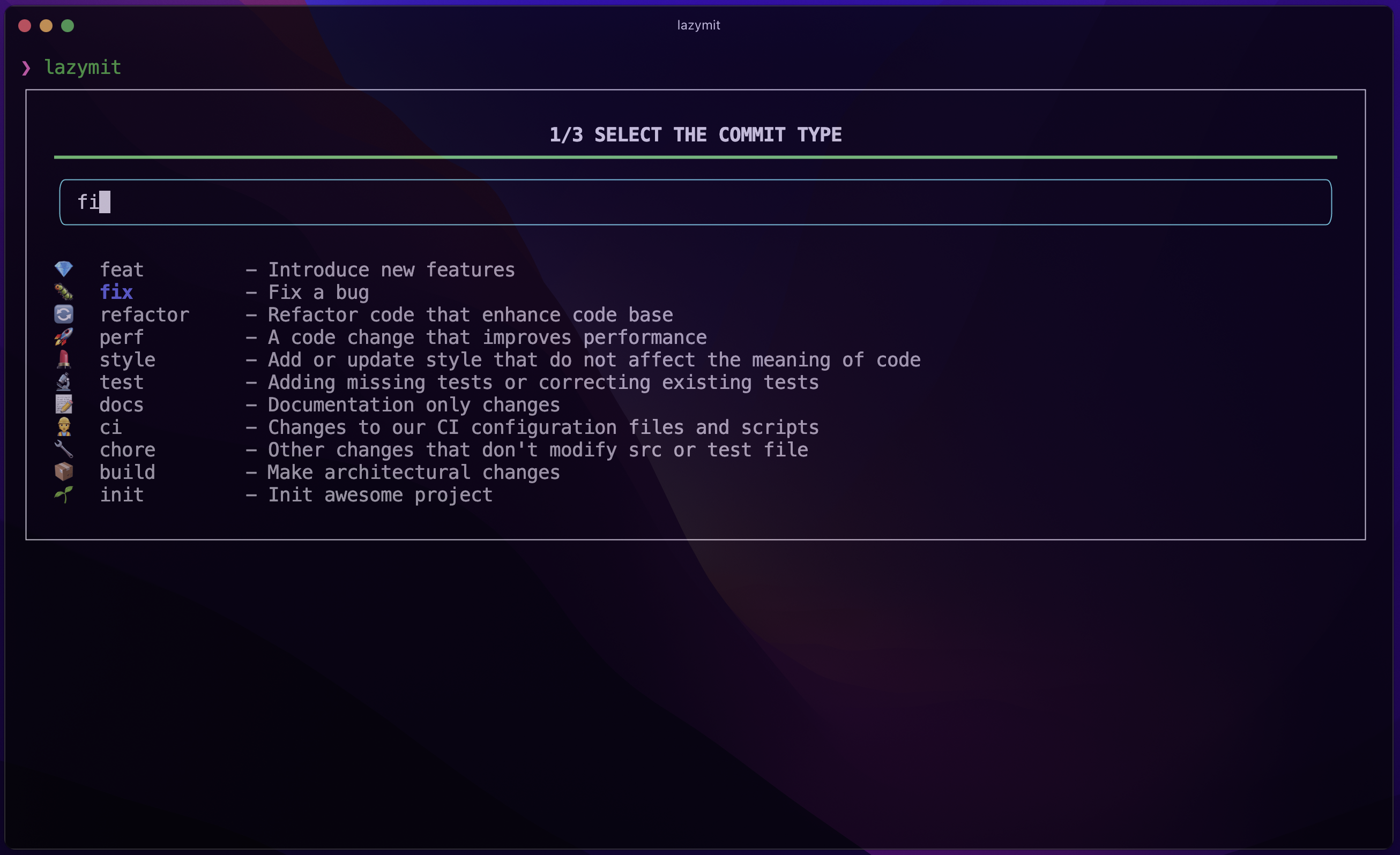Click the lipstick icon beside style
Viewport: 1400px width, 855px height.
[64, 359]
